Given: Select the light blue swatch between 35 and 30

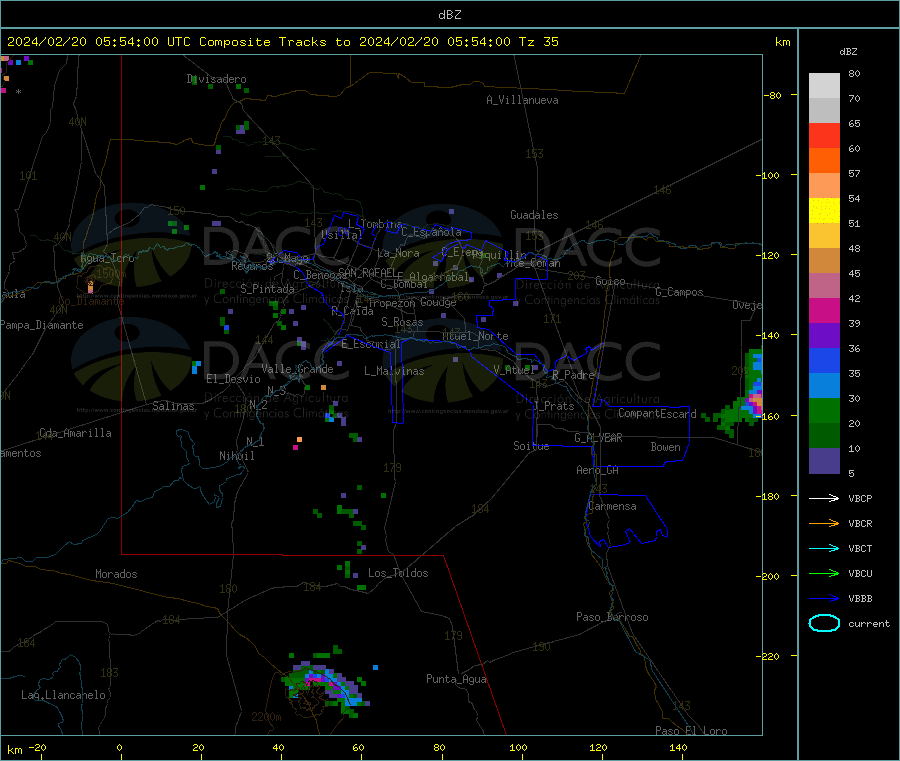Looking at the screenshot, I should pos(824,386).
